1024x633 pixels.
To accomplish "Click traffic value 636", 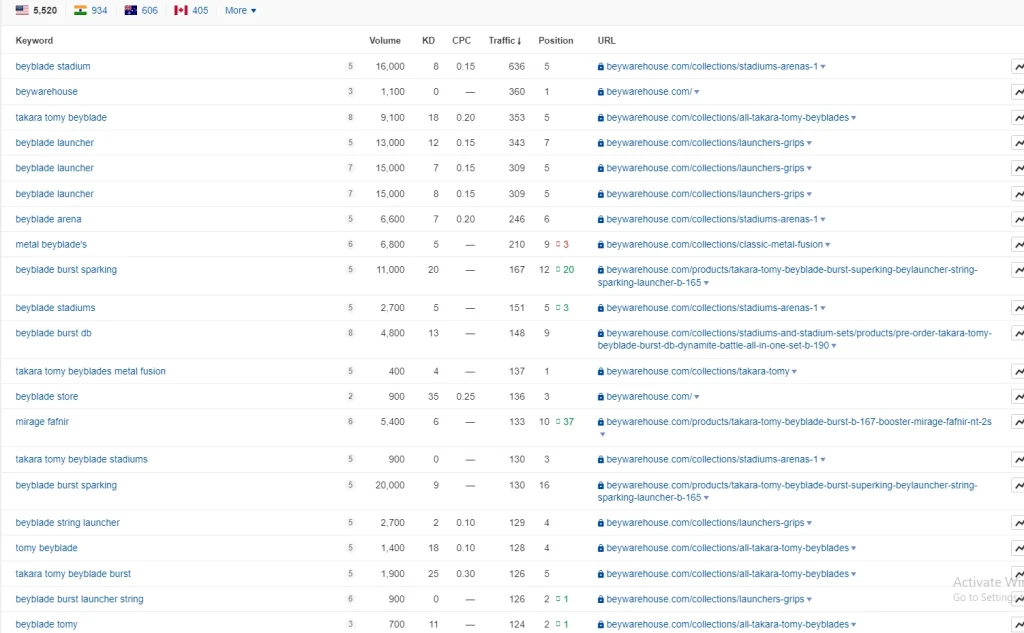I will pos(517,66).
